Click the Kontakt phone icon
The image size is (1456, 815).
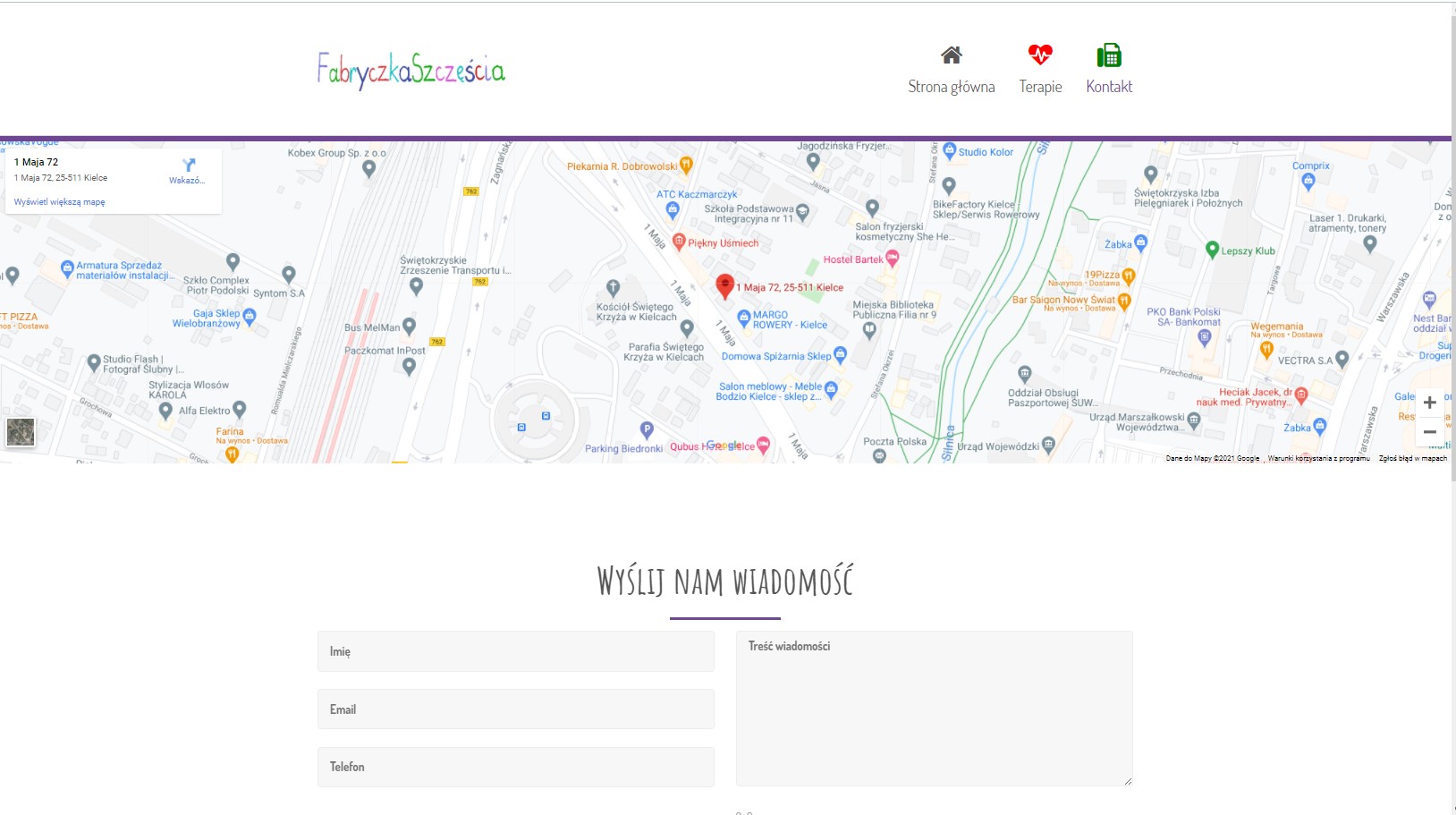1109,55
